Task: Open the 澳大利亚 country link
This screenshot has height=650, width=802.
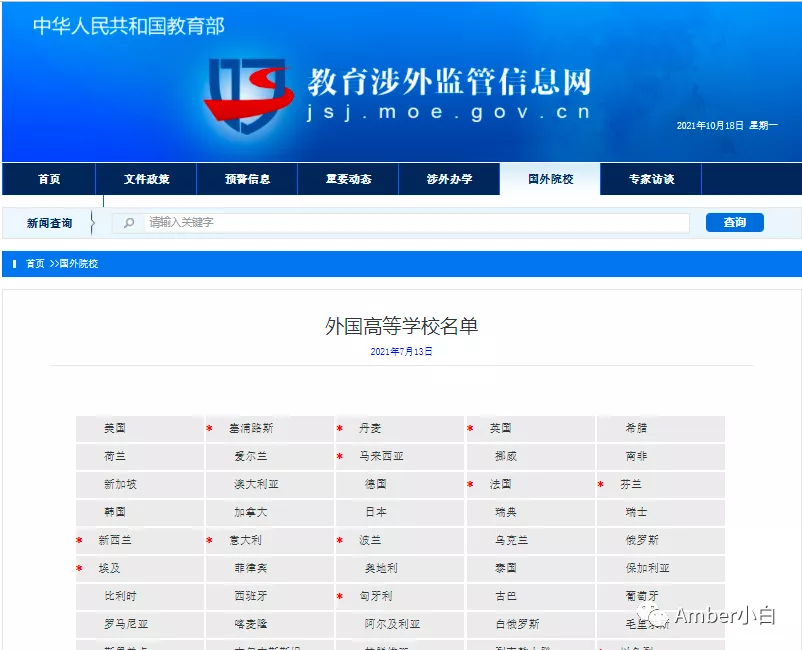Action: coord(256,484)
